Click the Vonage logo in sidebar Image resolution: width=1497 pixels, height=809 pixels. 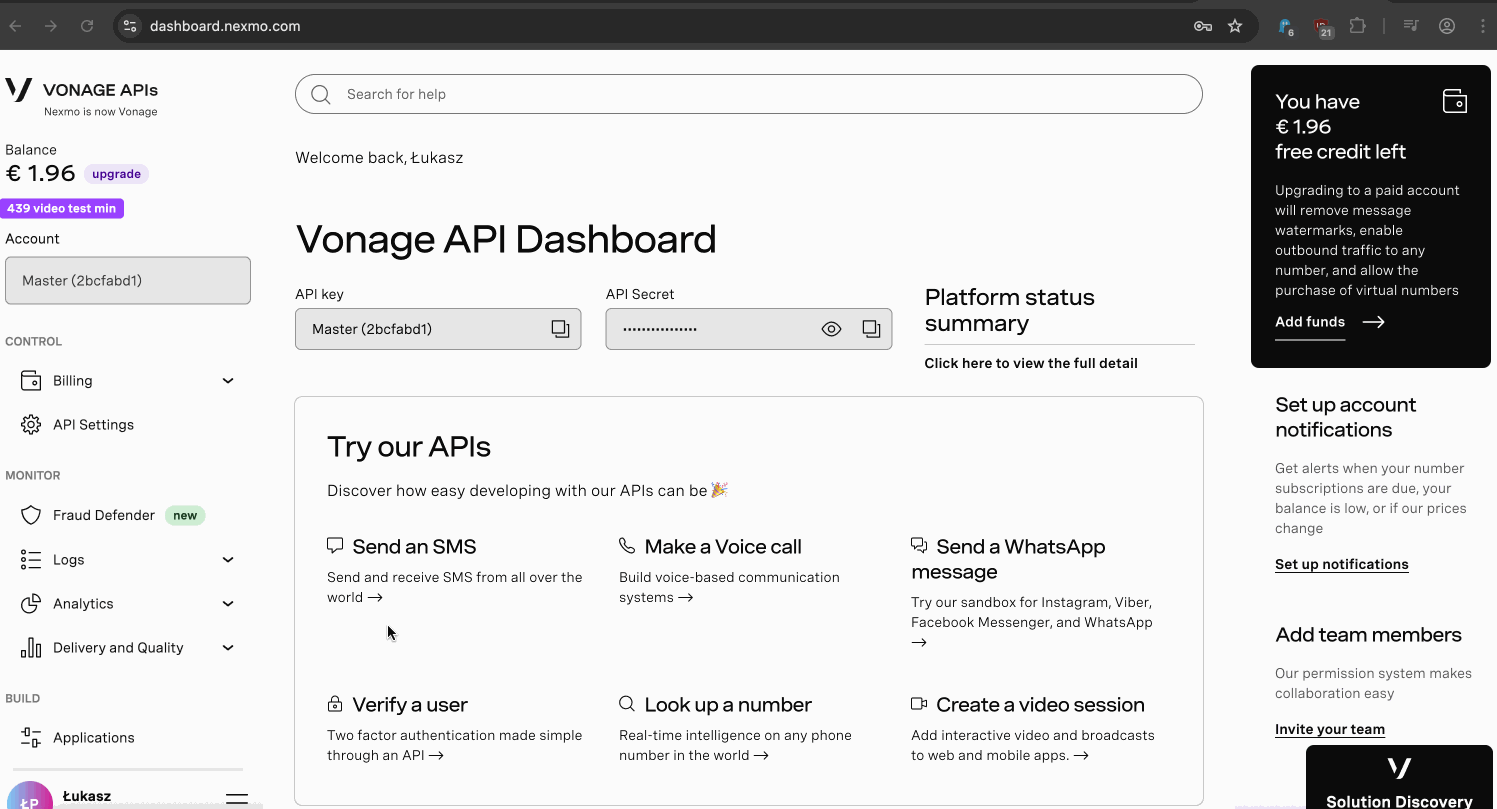point(19,90)
